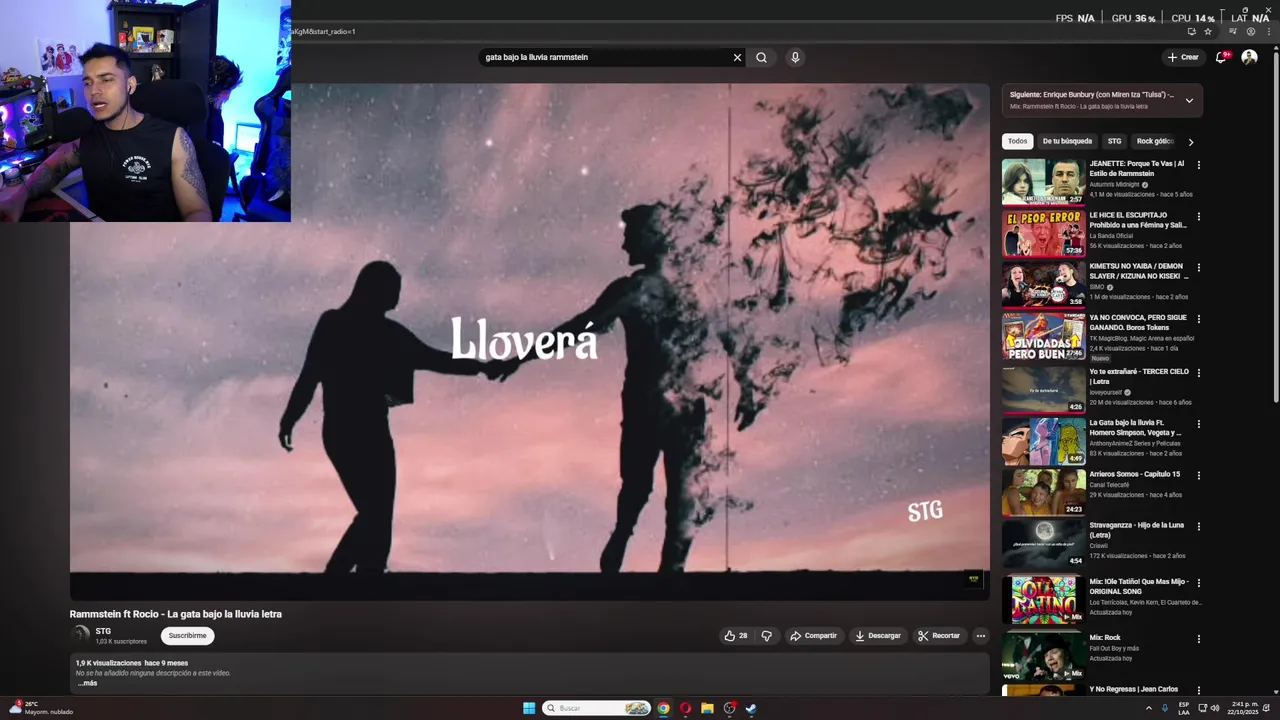Open File Explorer from taskbar
Screen dimensions: 1280x720
pyautogui.click(x=707, y=708)
